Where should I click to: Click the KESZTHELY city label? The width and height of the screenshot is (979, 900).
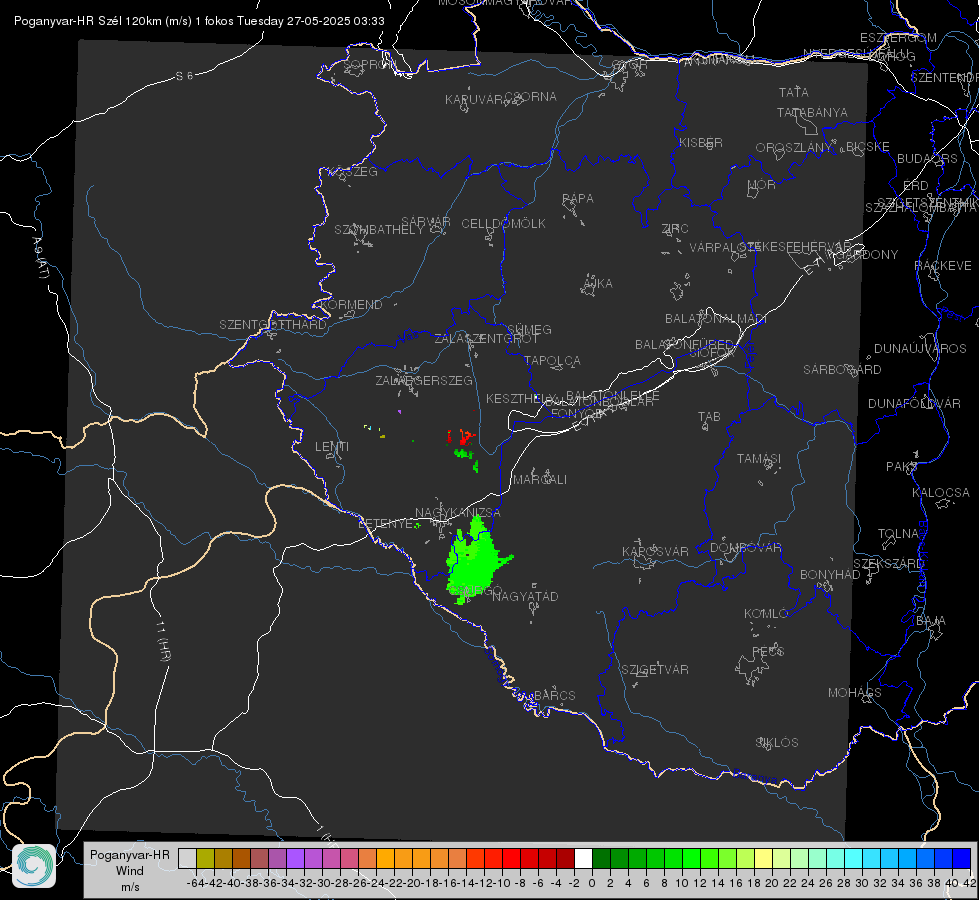click(520, 398)
